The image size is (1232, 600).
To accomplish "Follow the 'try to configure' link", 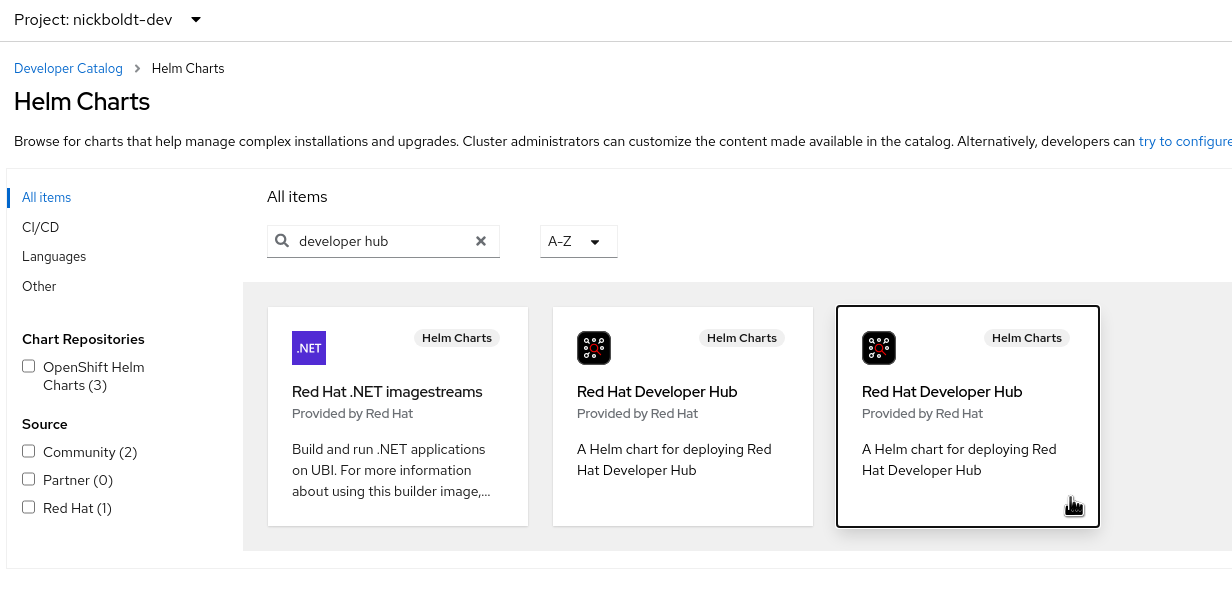I will [x=1184, y=142].
